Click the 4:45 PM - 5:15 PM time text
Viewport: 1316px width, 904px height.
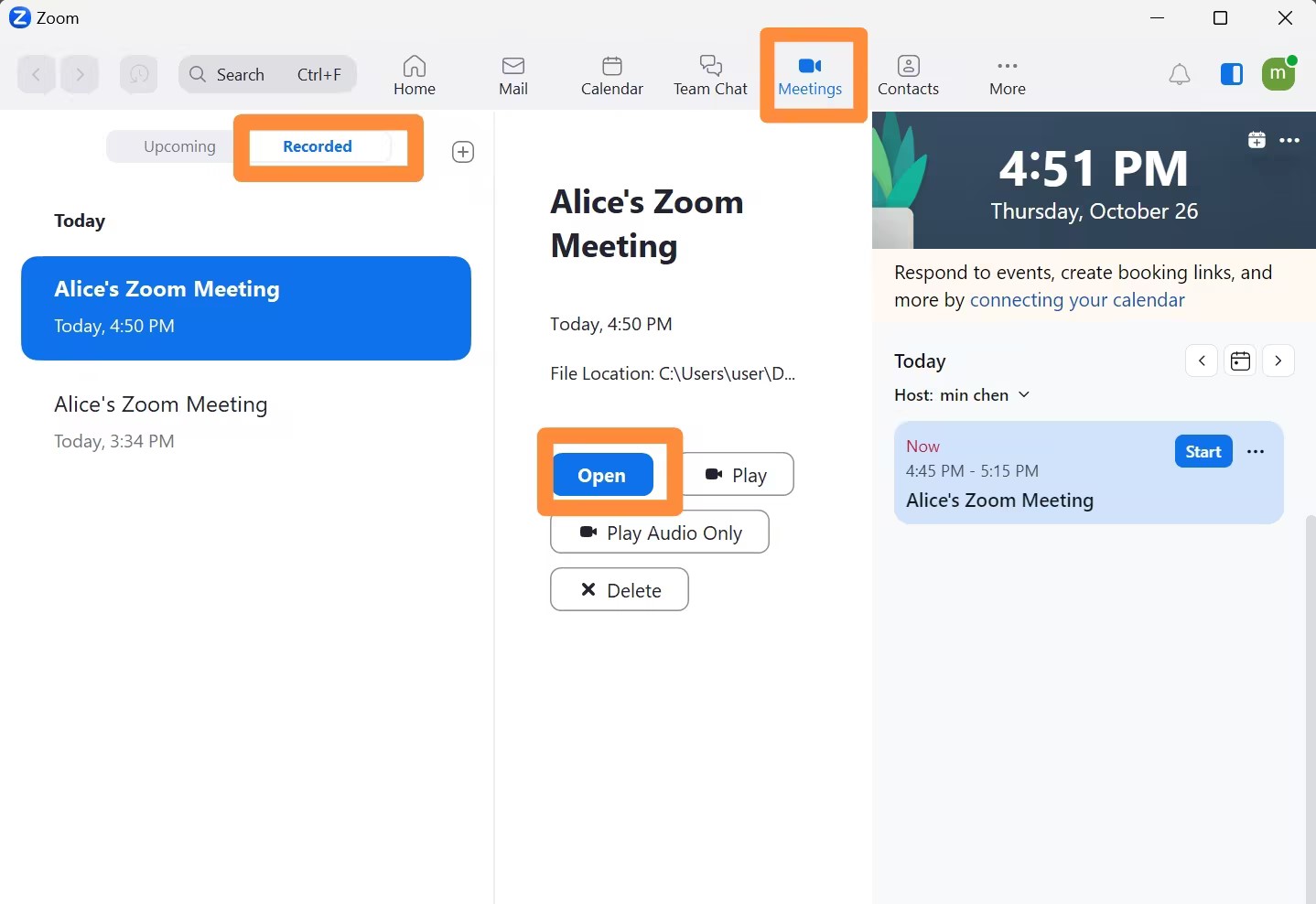coord(972,471)
